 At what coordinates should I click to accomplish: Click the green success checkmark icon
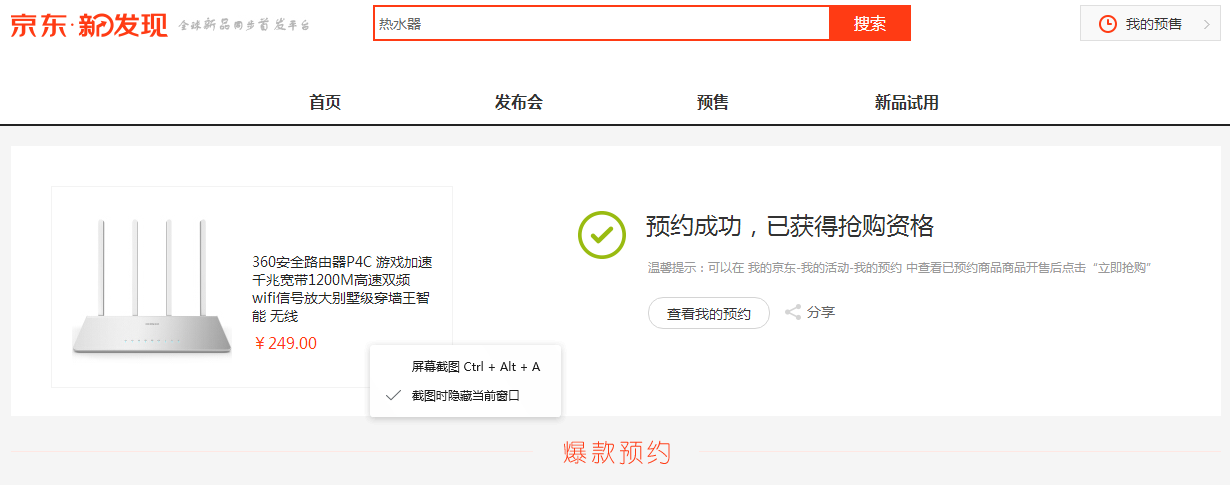(602, 235)
